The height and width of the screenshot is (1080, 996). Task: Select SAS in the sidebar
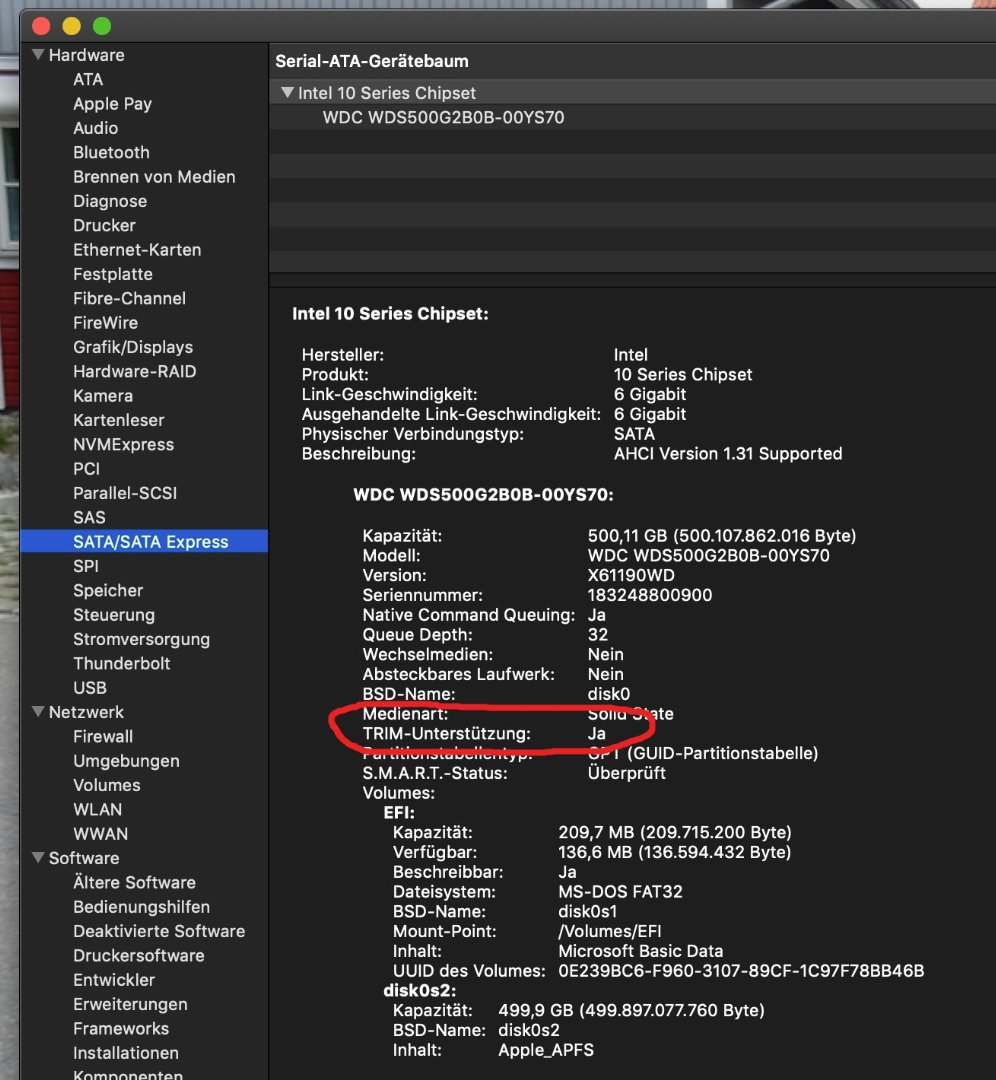tap(90, 517)
